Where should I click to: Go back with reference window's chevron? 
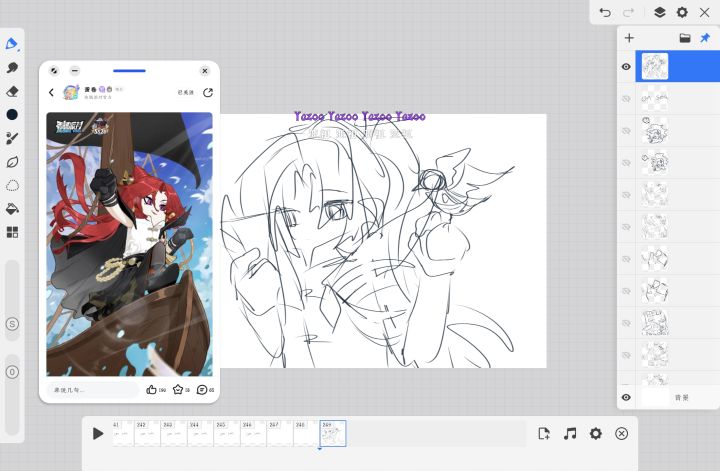tap(52, 93)
